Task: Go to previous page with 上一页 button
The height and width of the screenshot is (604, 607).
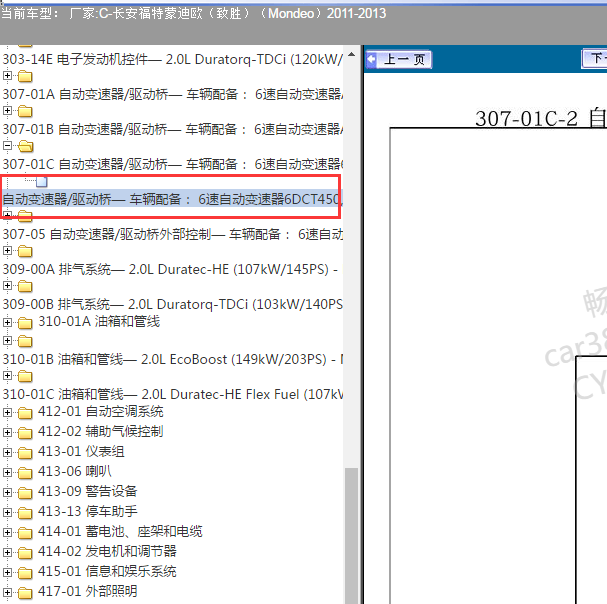Action: coord(399,60)
